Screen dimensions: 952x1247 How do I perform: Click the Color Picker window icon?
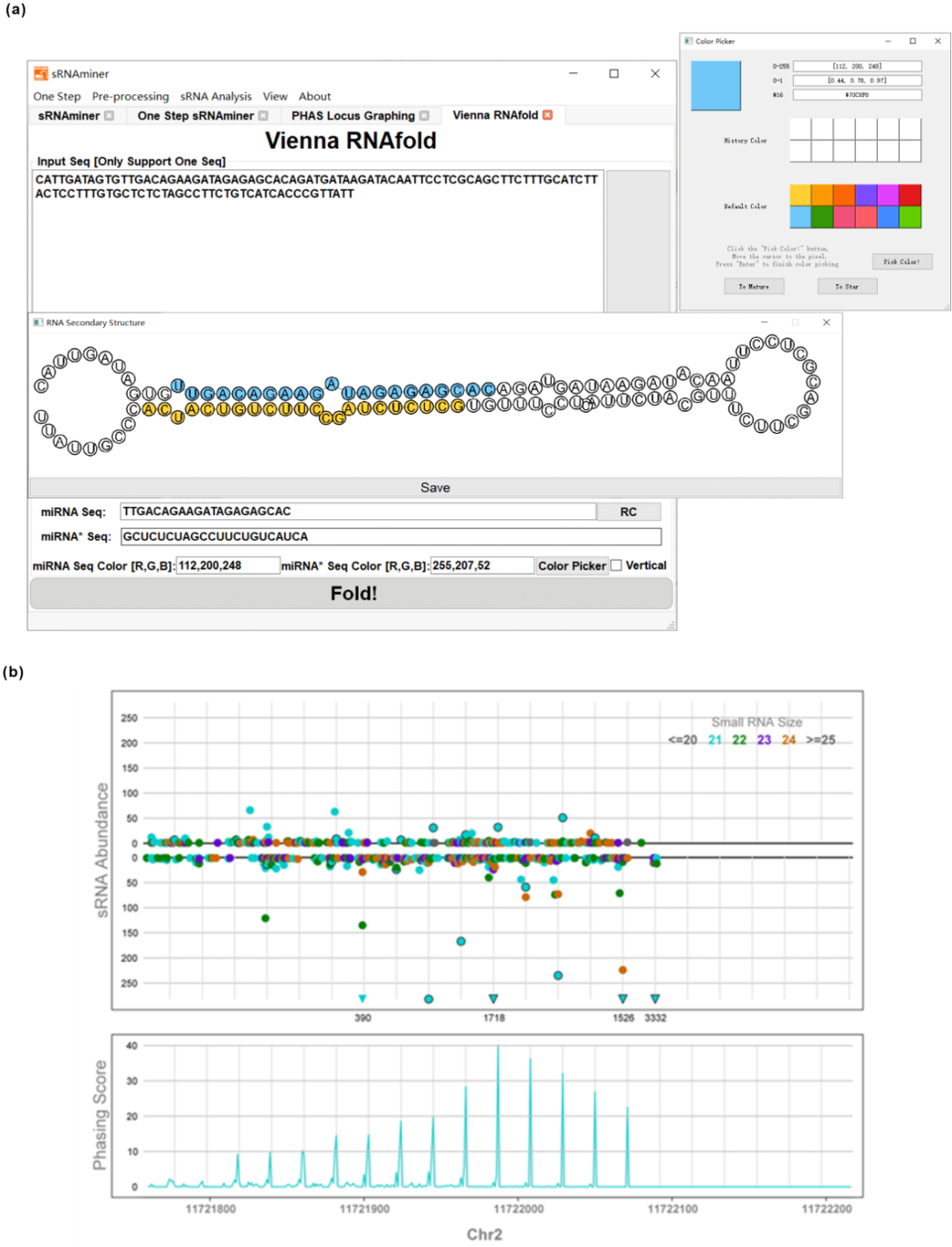688,41
